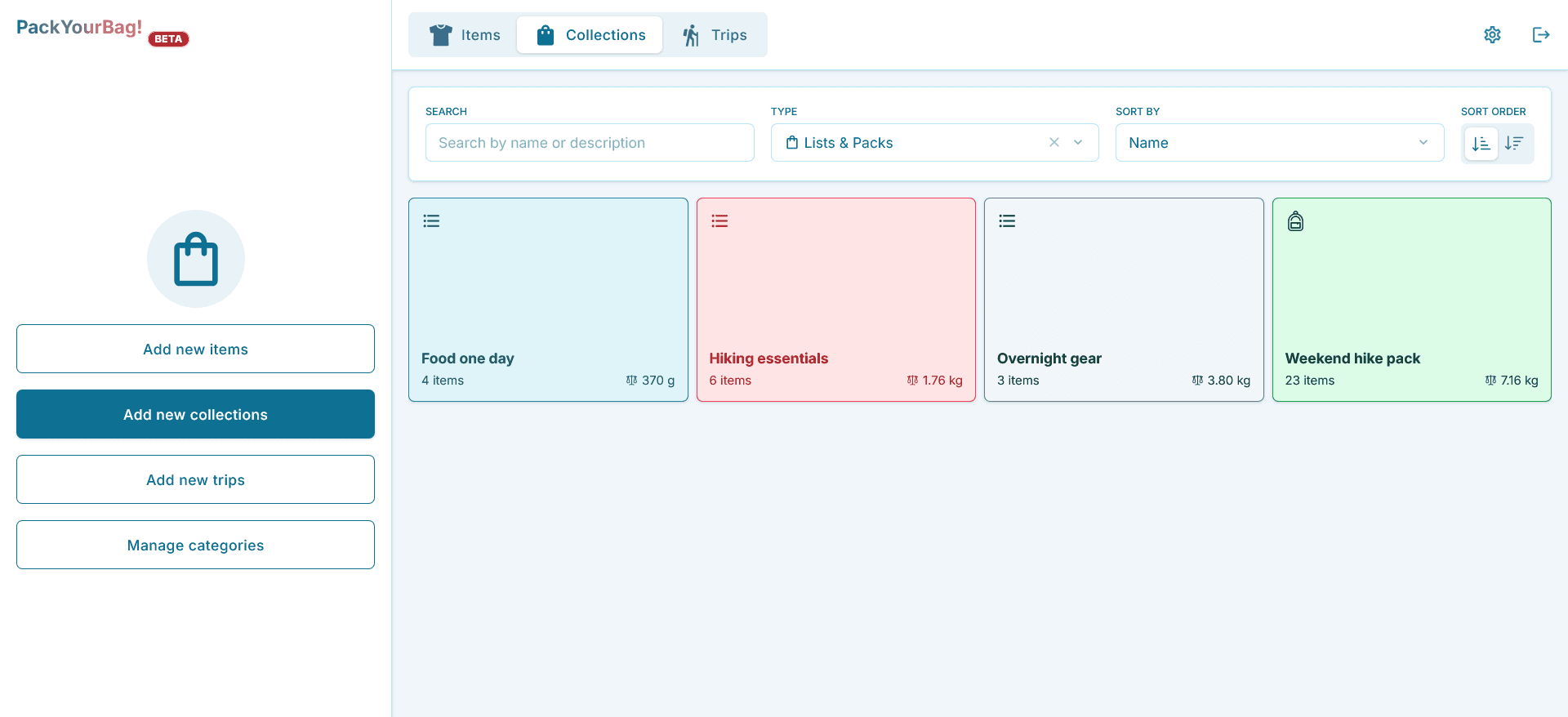This screenshot has width=1568, height=717.
Task: Open the Overnight gear collection
Action: 1124,300
